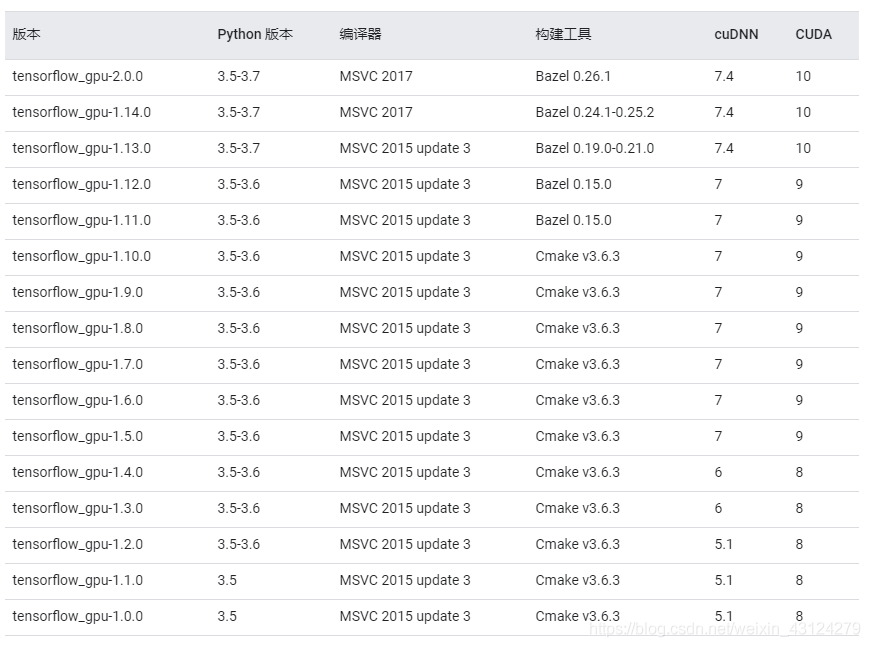The image size is (870, 647).
Task: Click the Python 版本 column header
Action: pyautogui.click(x=255, y=34)
